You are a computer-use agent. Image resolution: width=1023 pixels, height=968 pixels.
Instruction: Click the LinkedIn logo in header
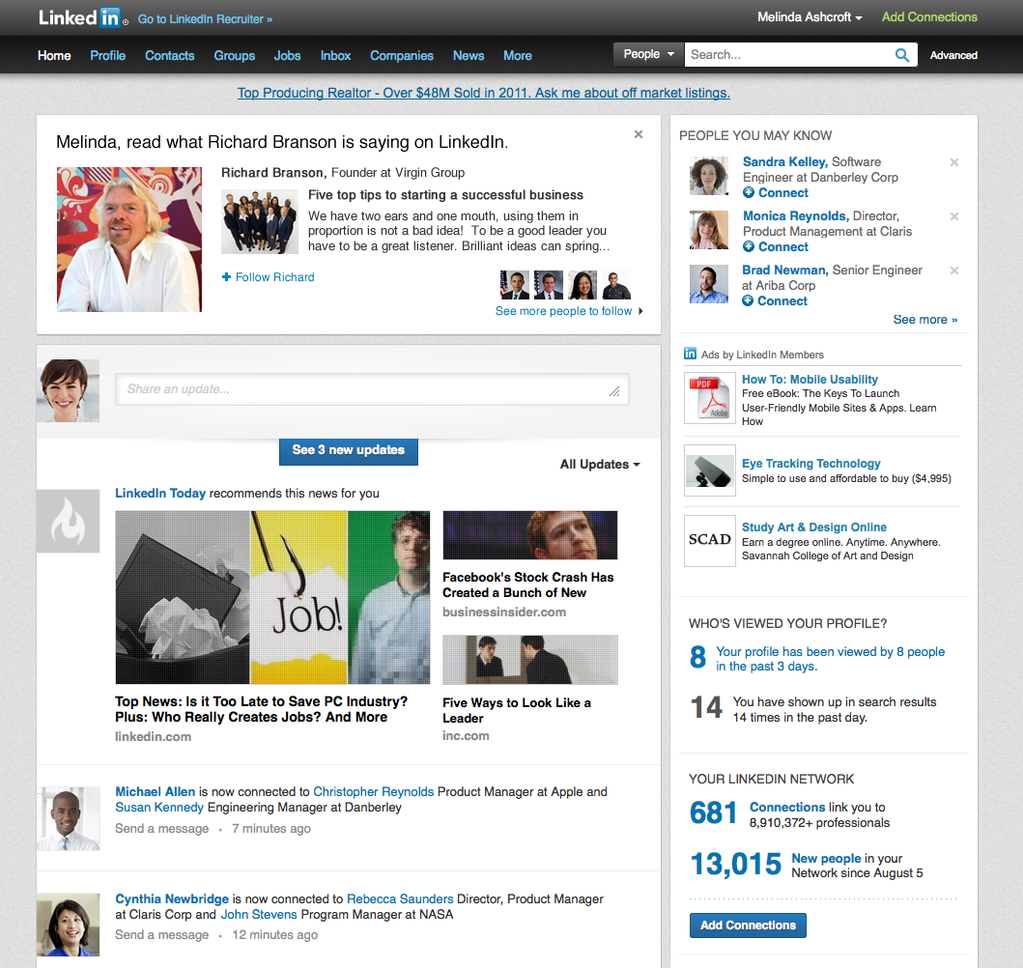80,18
